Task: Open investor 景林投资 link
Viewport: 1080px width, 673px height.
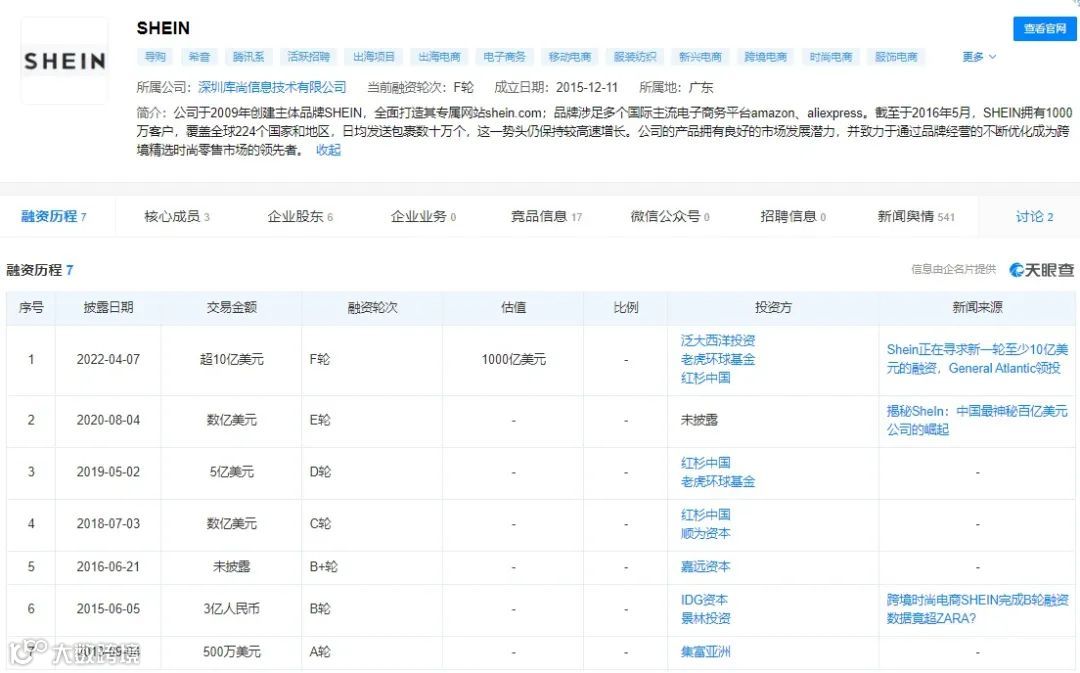Action: tap(705, 619)
